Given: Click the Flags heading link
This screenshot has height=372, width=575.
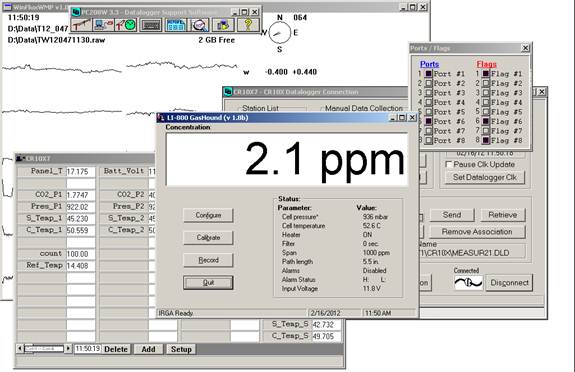Looking at the screenshot, I should (x=487, y=64).
